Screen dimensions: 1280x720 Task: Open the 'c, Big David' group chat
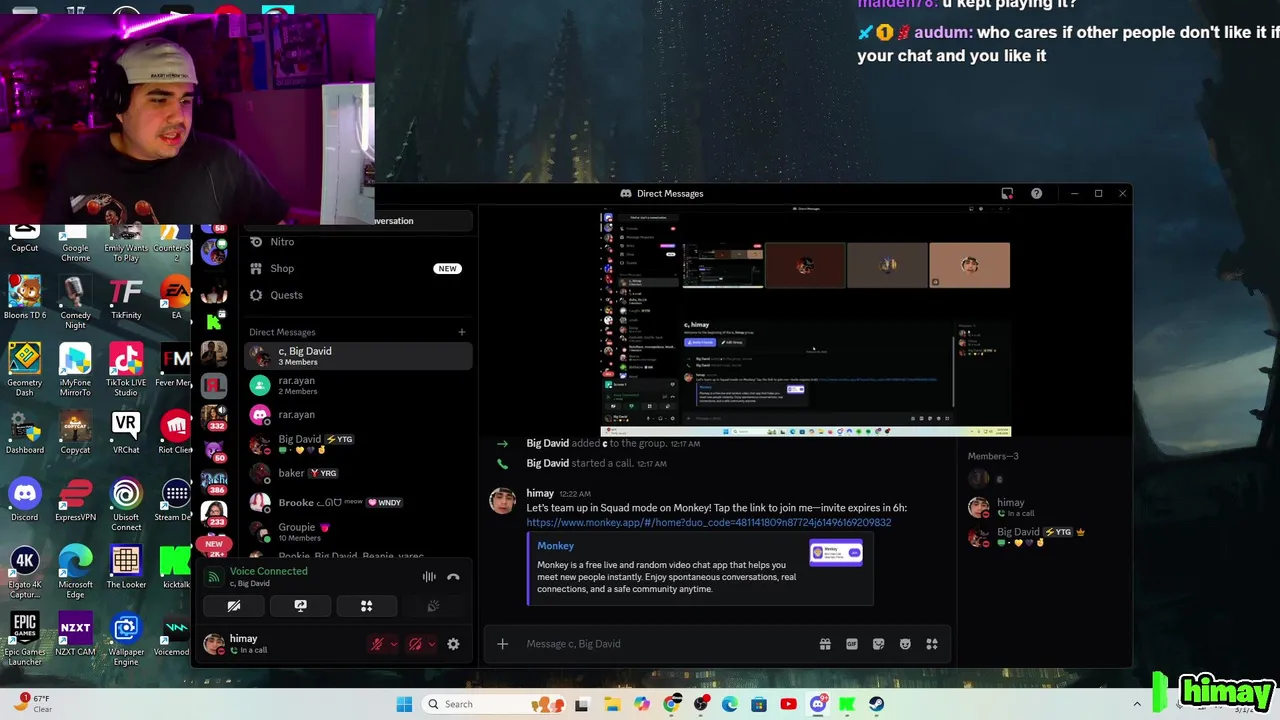(358, 356)
